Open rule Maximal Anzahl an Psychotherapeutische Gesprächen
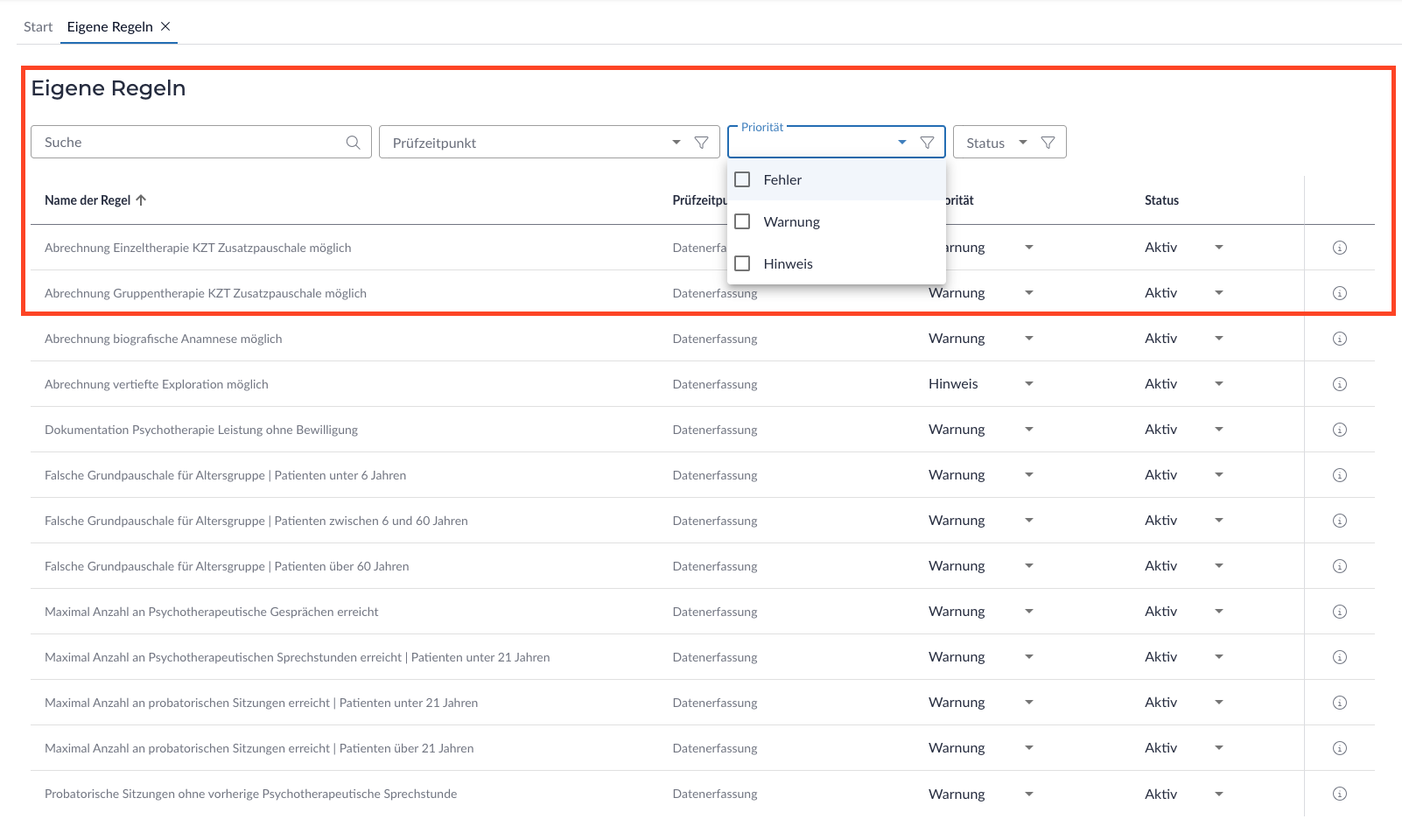Screen dimensions: 1402x840 click(x=211, y=612)
